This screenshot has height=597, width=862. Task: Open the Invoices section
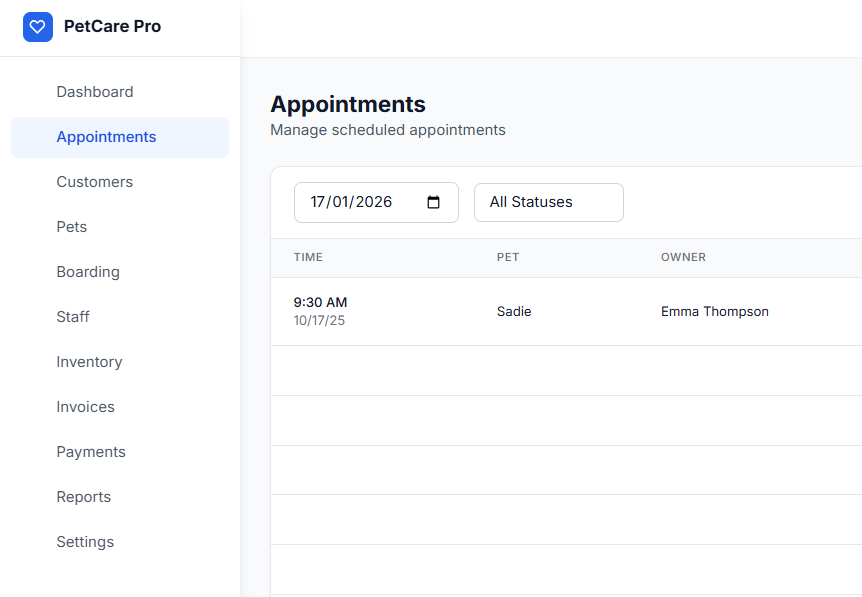120,407
